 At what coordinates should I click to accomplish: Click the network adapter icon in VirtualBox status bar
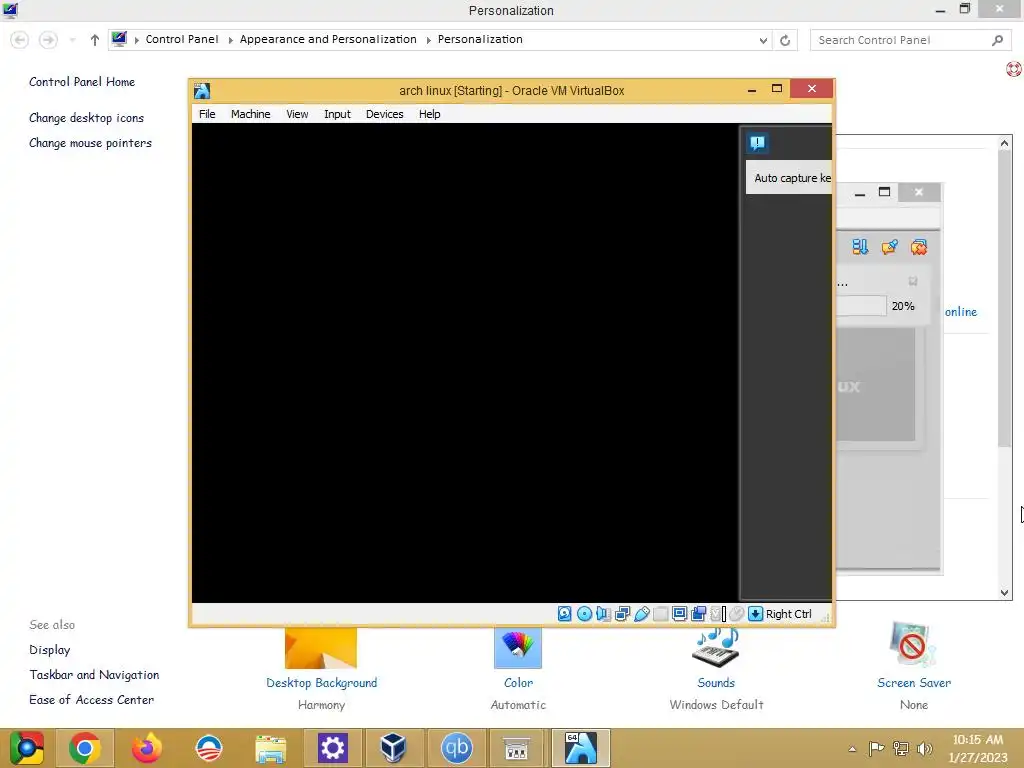pos(622,614)
